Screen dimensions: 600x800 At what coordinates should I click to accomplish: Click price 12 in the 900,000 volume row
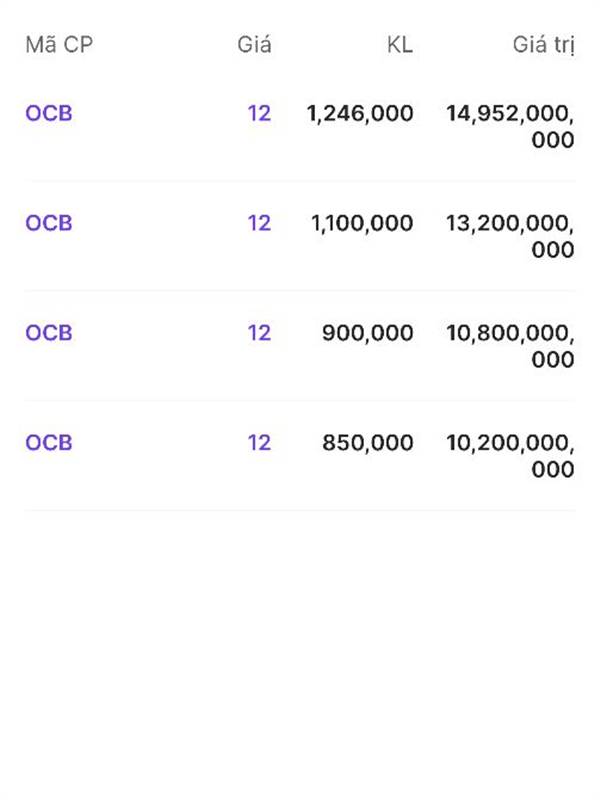point(259,333)
